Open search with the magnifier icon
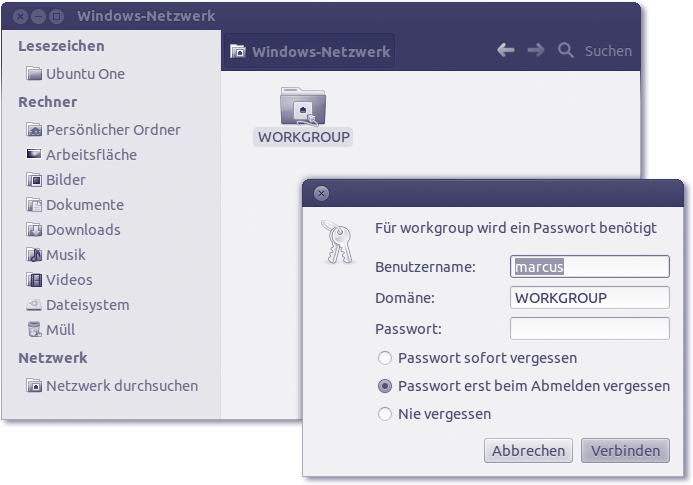693x485 pixels. (566, 50)
